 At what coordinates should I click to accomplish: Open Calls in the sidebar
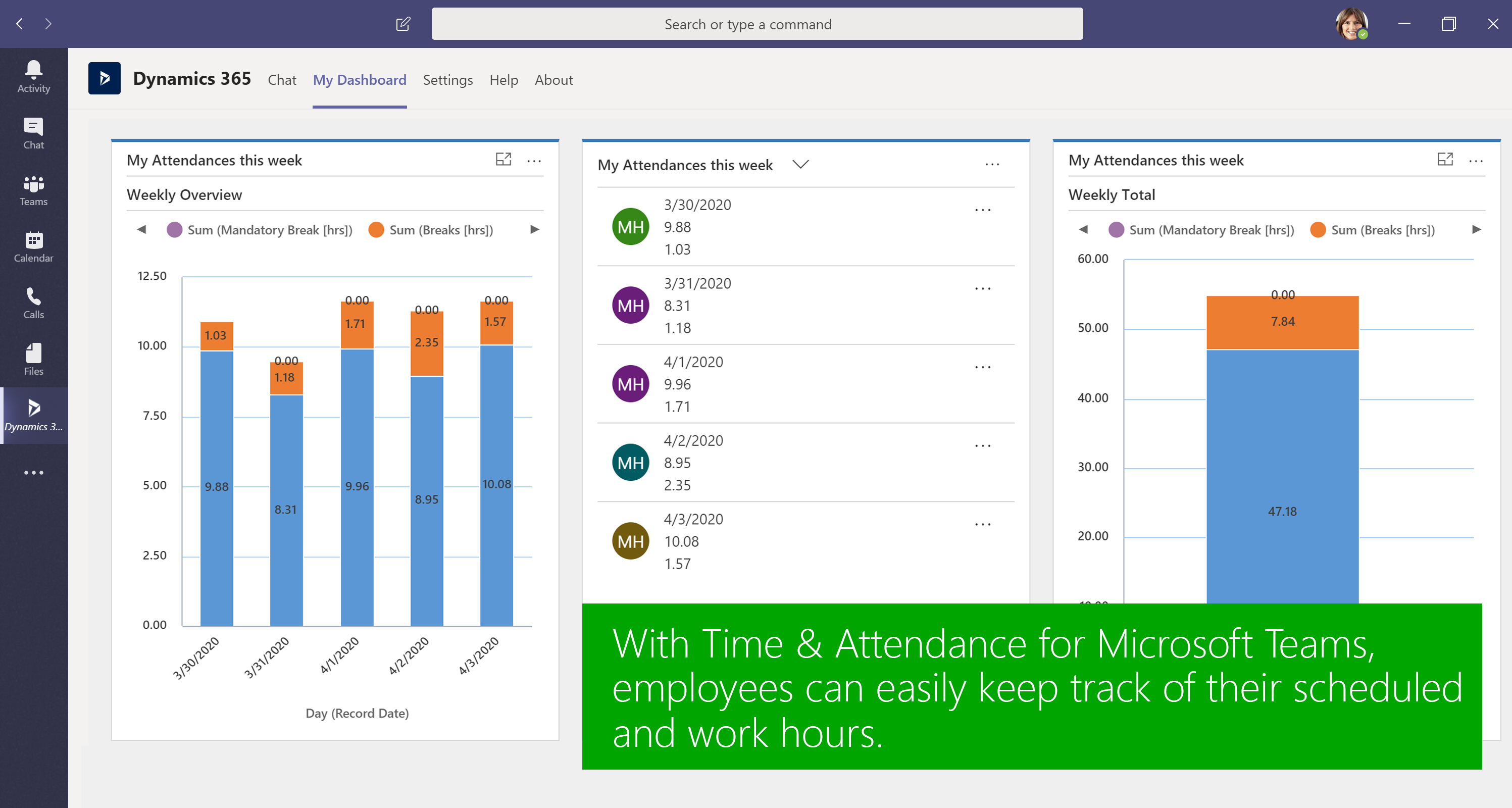(33, 303)
